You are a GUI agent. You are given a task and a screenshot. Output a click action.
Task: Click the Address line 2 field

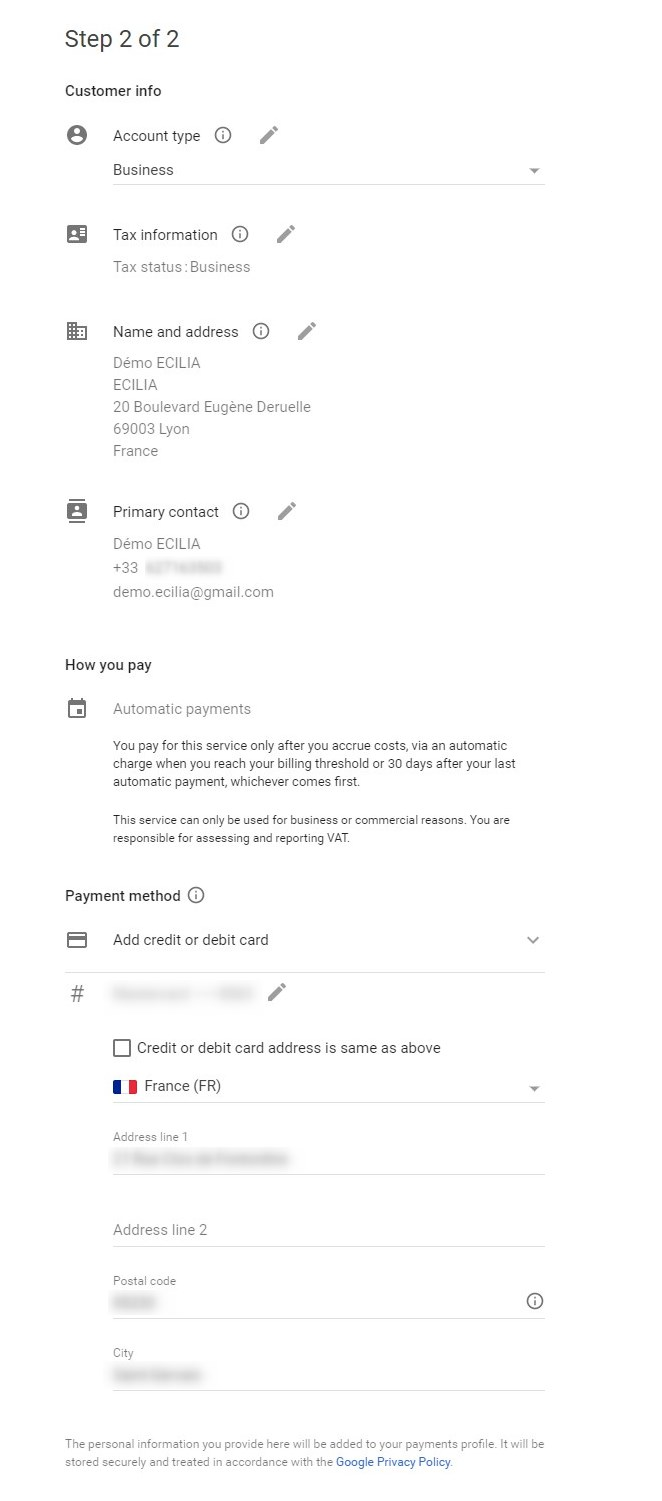point(328,1230)
